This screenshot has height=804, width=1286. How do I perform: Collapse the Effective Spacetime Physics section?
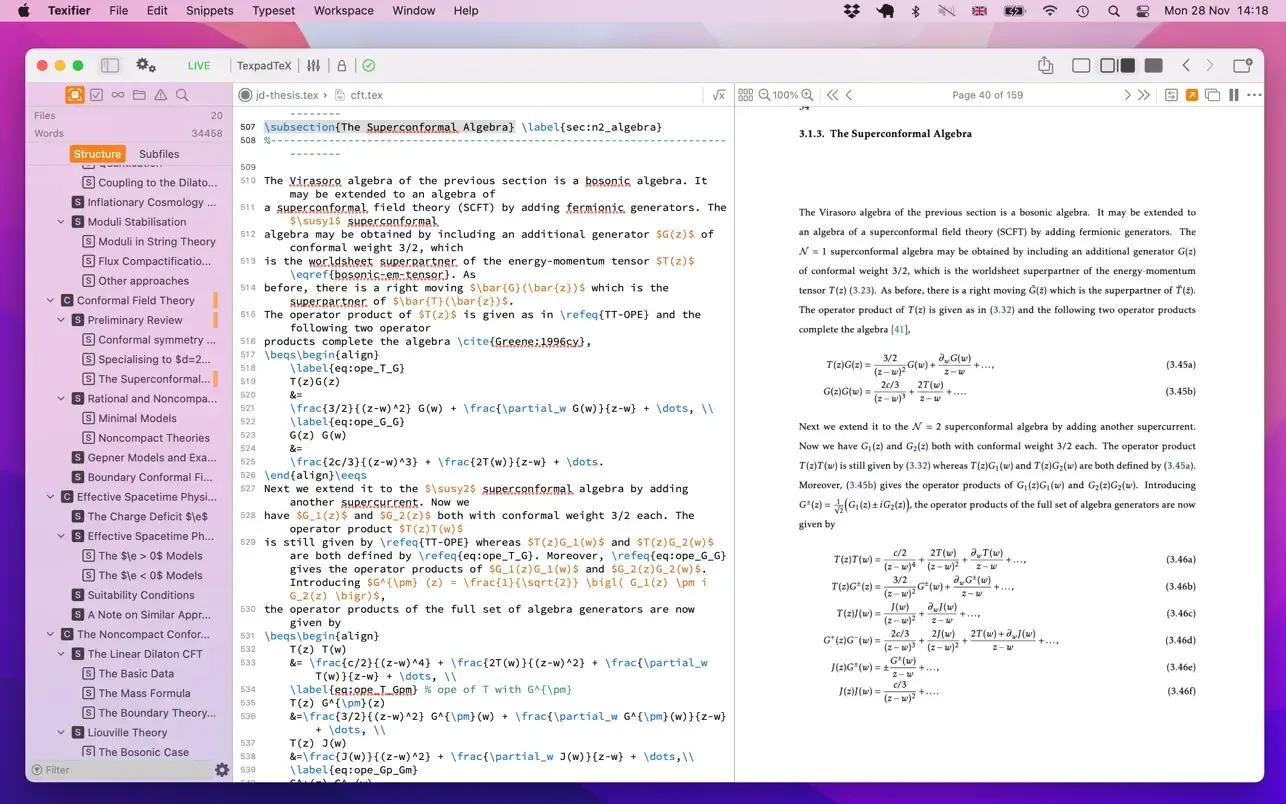point(49,496)
